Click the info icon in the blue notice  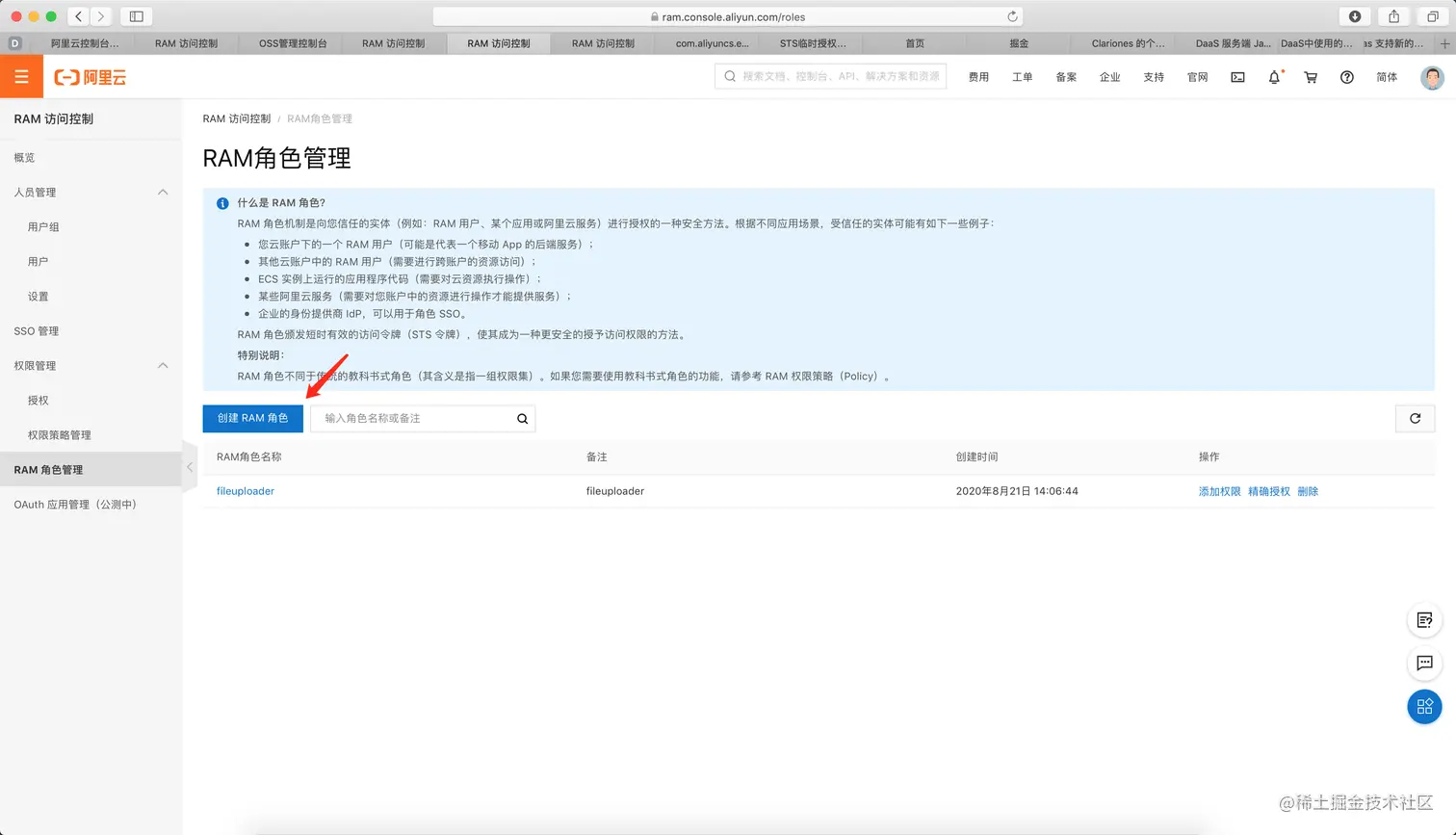click(222, 203)
